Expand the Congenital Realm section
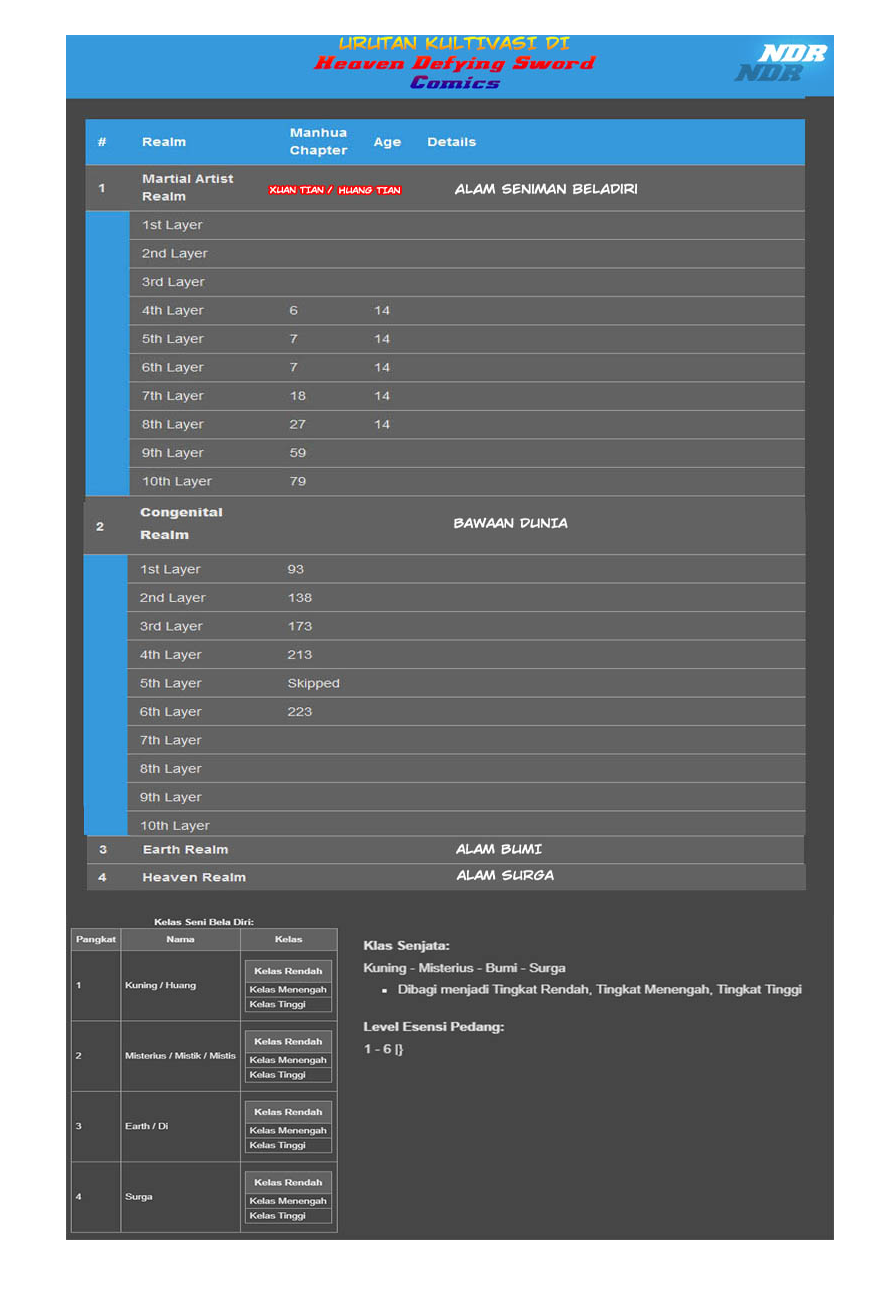This screenshot has width=896, height=1296. pyautogui.click(x=181, y=523)
